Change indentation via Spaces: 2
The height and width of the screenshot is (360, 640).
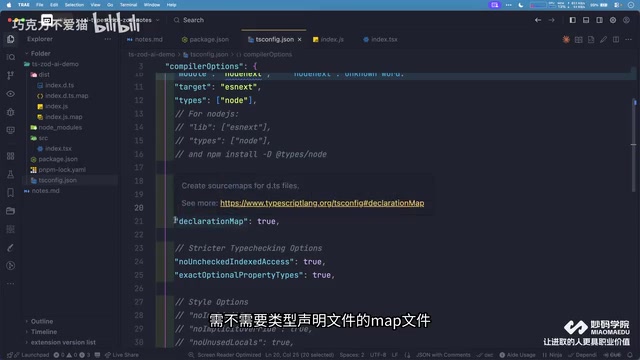tap(351, 355)
